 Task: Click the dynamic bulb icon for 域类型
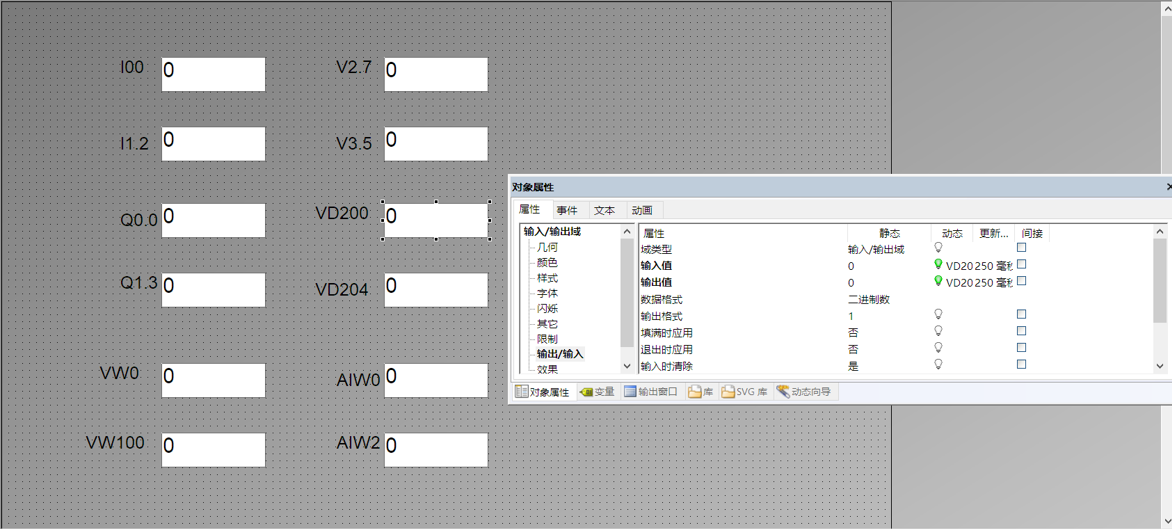pyautogui.click(x=938, y=247)
